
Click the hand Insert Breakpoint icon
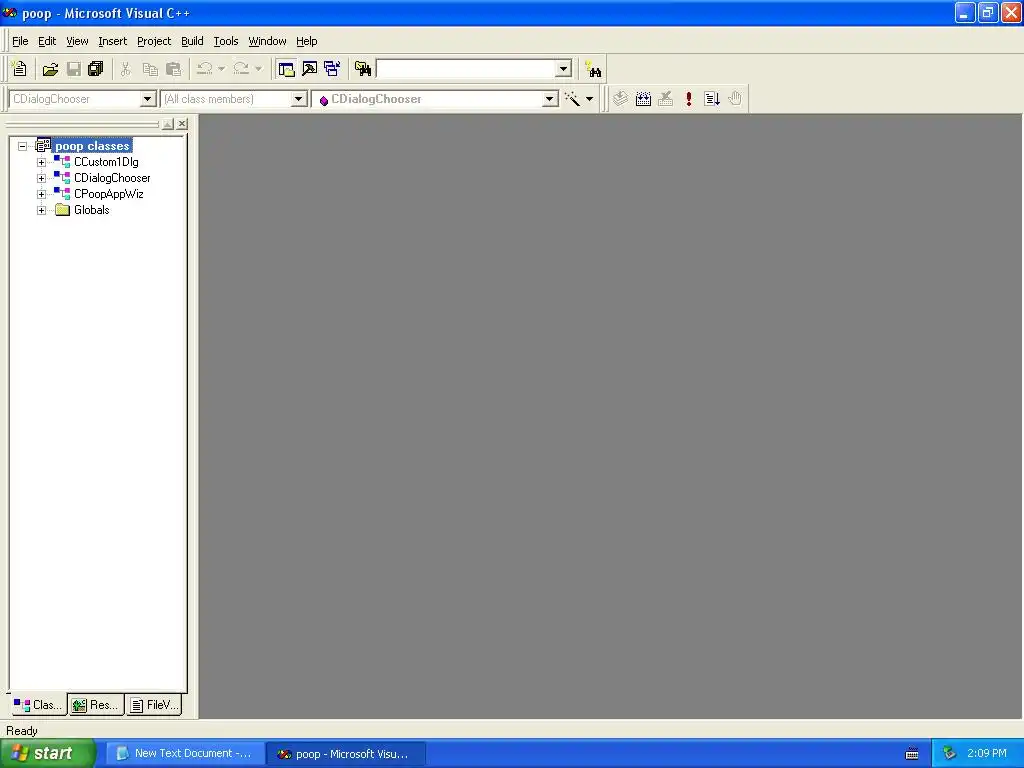735,99
